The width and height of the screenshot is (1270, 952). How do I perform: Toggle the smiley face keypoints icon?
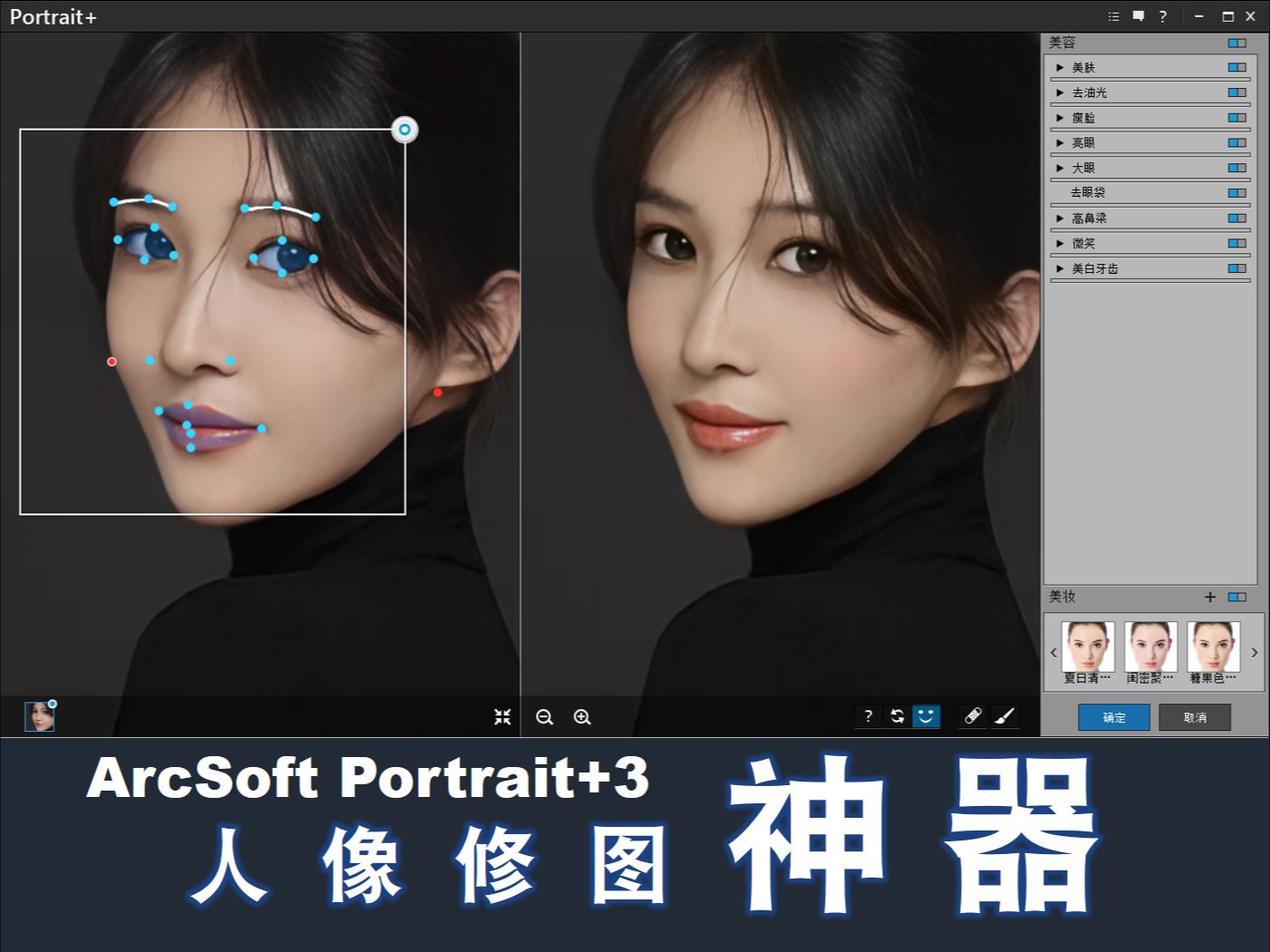click(x=926, y=716)
